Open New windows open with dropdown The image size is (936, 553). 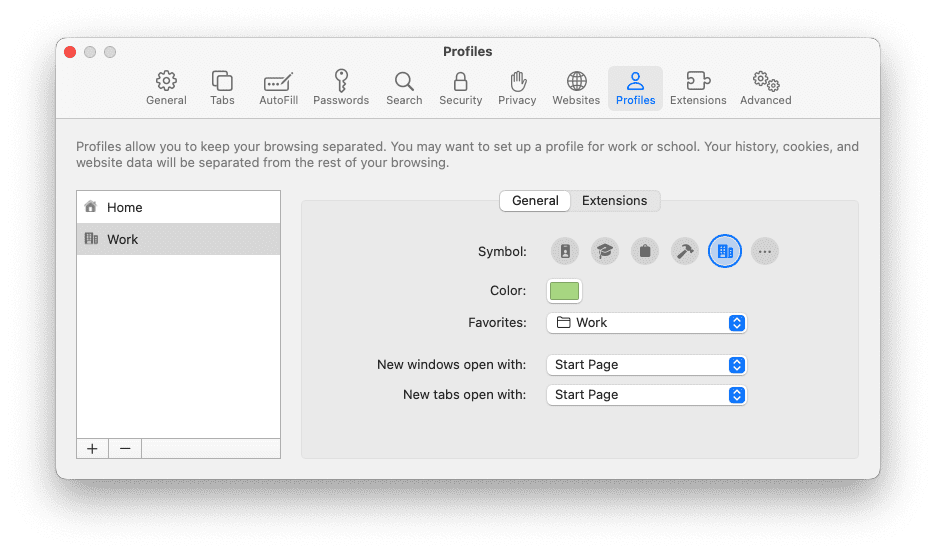(x=646, y=365)
